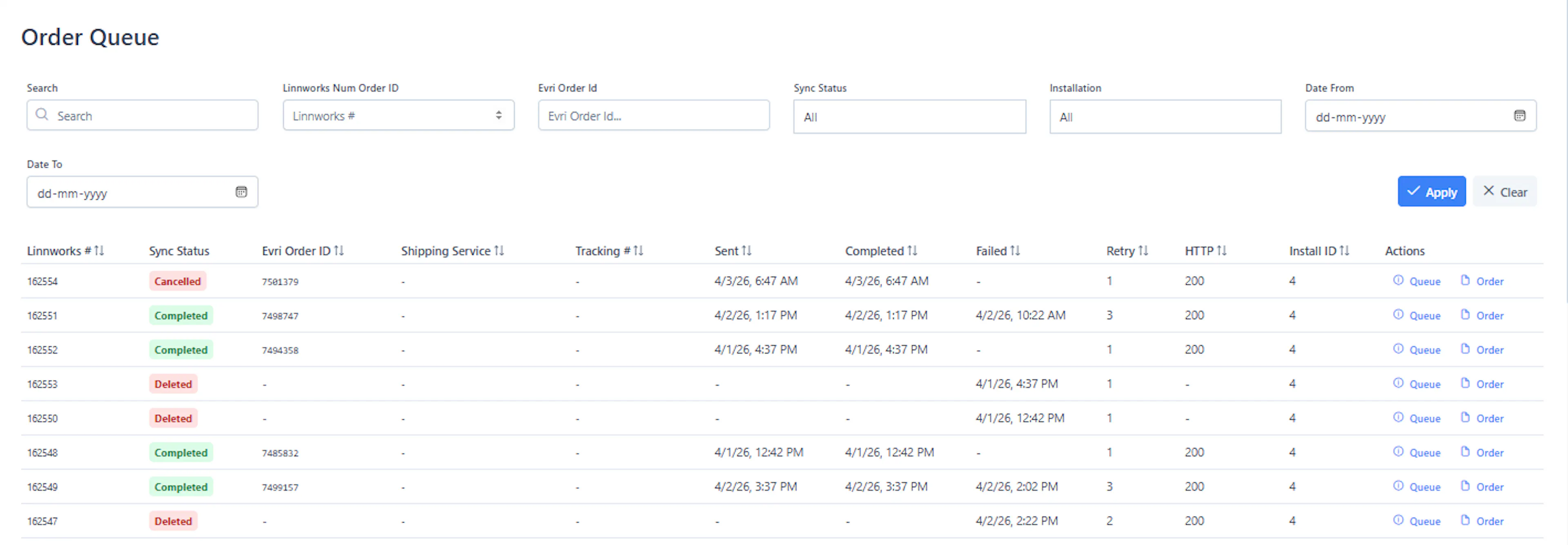Sort by Evri Order ID column arrows
The width and height of the screenshot is (1568, 545).
point(339,251)
